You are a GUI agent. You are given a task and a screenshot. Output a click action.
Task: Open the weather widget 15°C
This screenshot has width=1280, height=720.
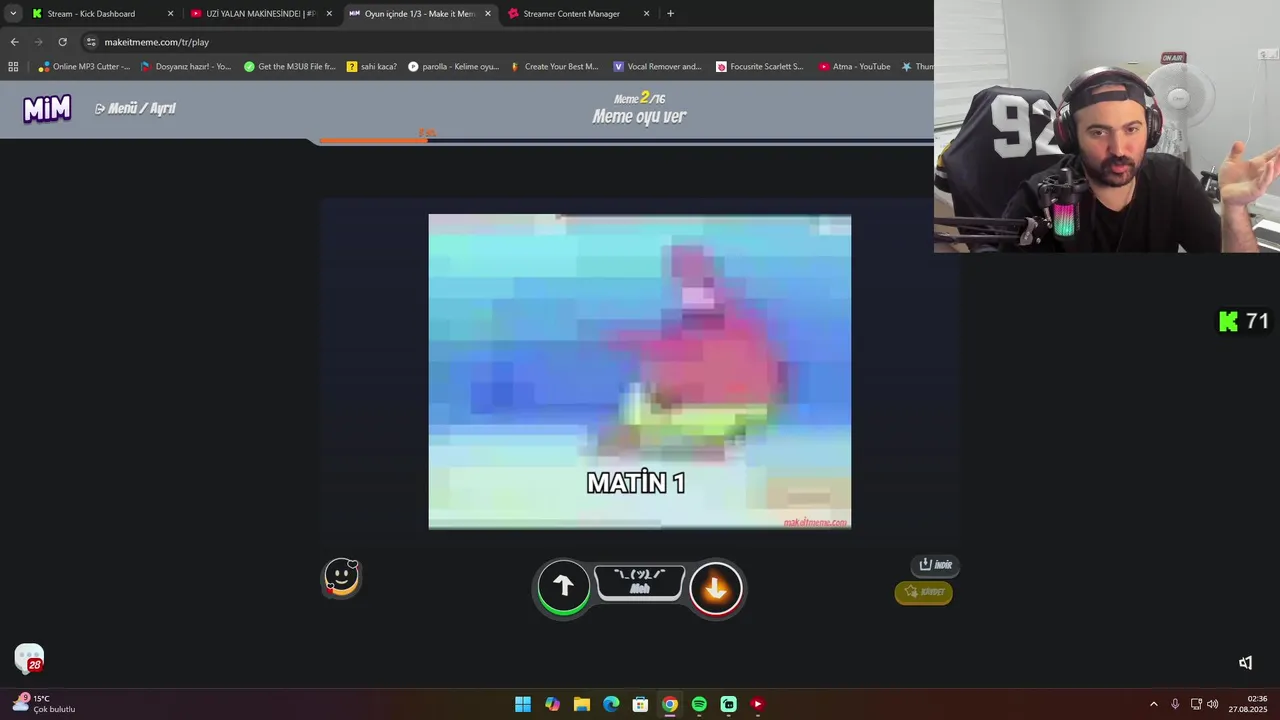(x=43, y=704)
